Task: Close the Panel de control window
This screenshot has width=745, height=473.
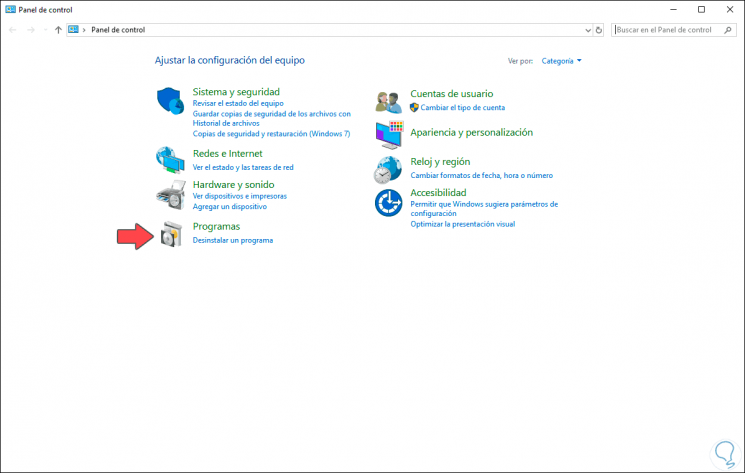Action: 730,9
